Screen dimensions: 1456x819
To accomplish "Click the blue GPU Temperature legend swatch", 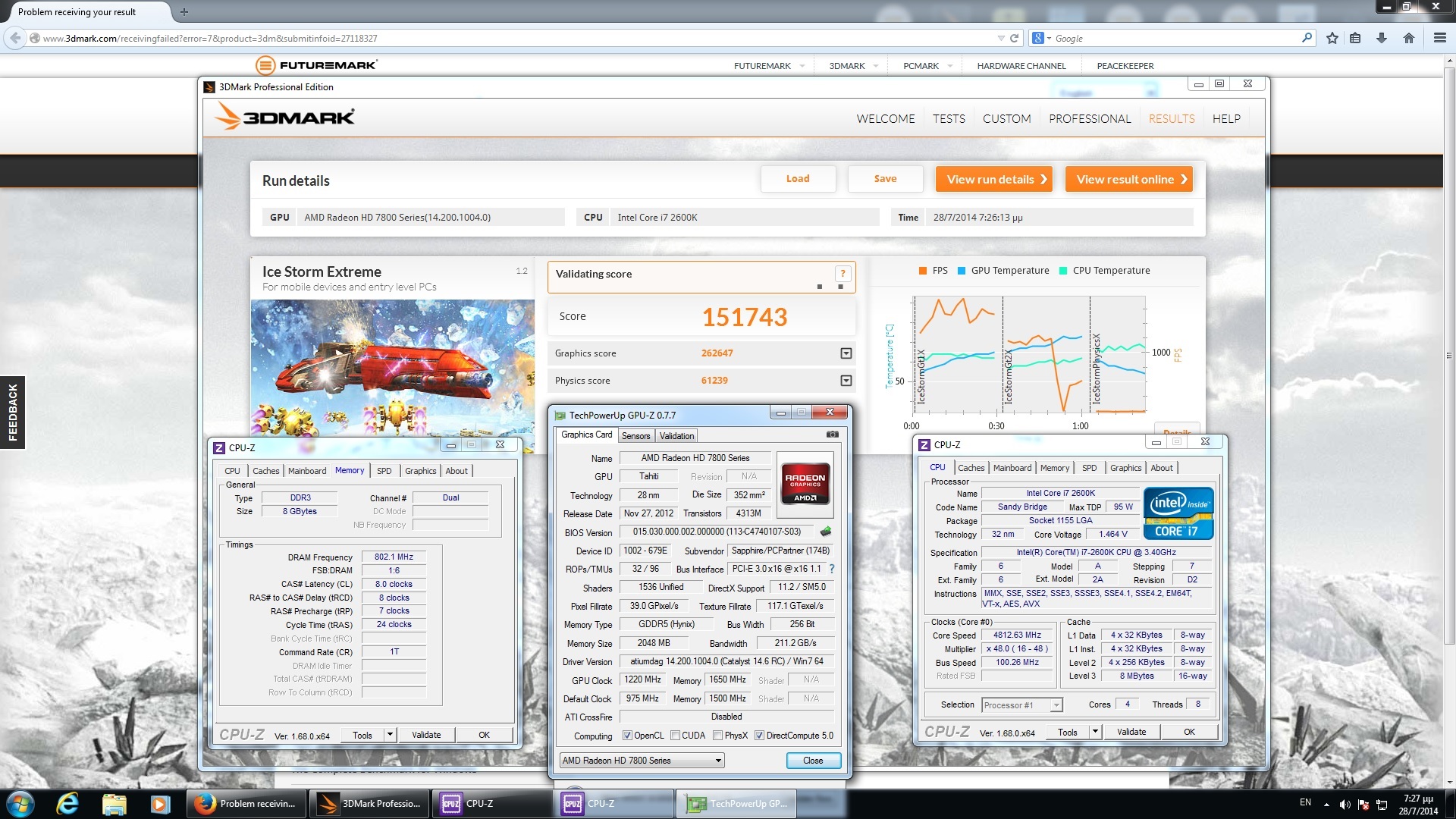I will [x=961, y=271].
